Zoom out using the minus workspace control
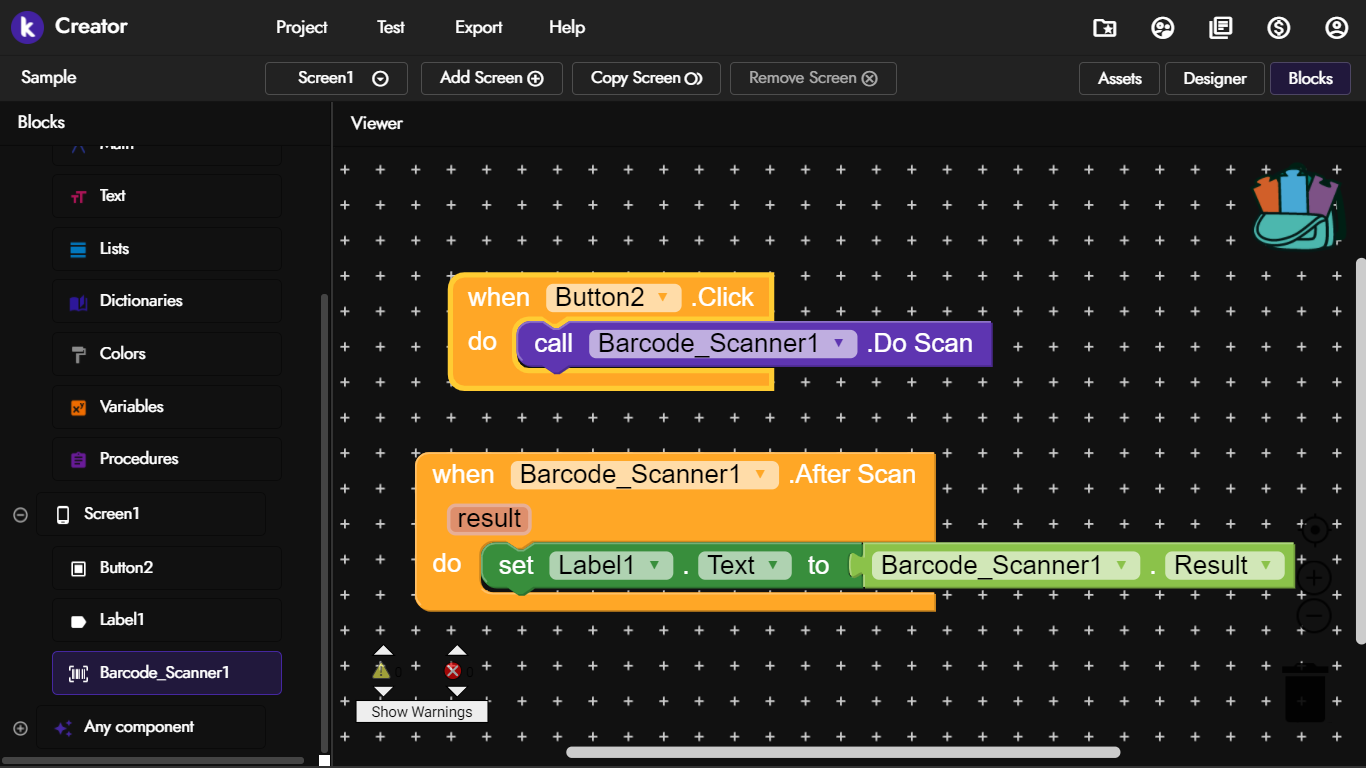The height and width of the screenshot is (768, 1366). pyautogui.click(x=1315, y=617)
